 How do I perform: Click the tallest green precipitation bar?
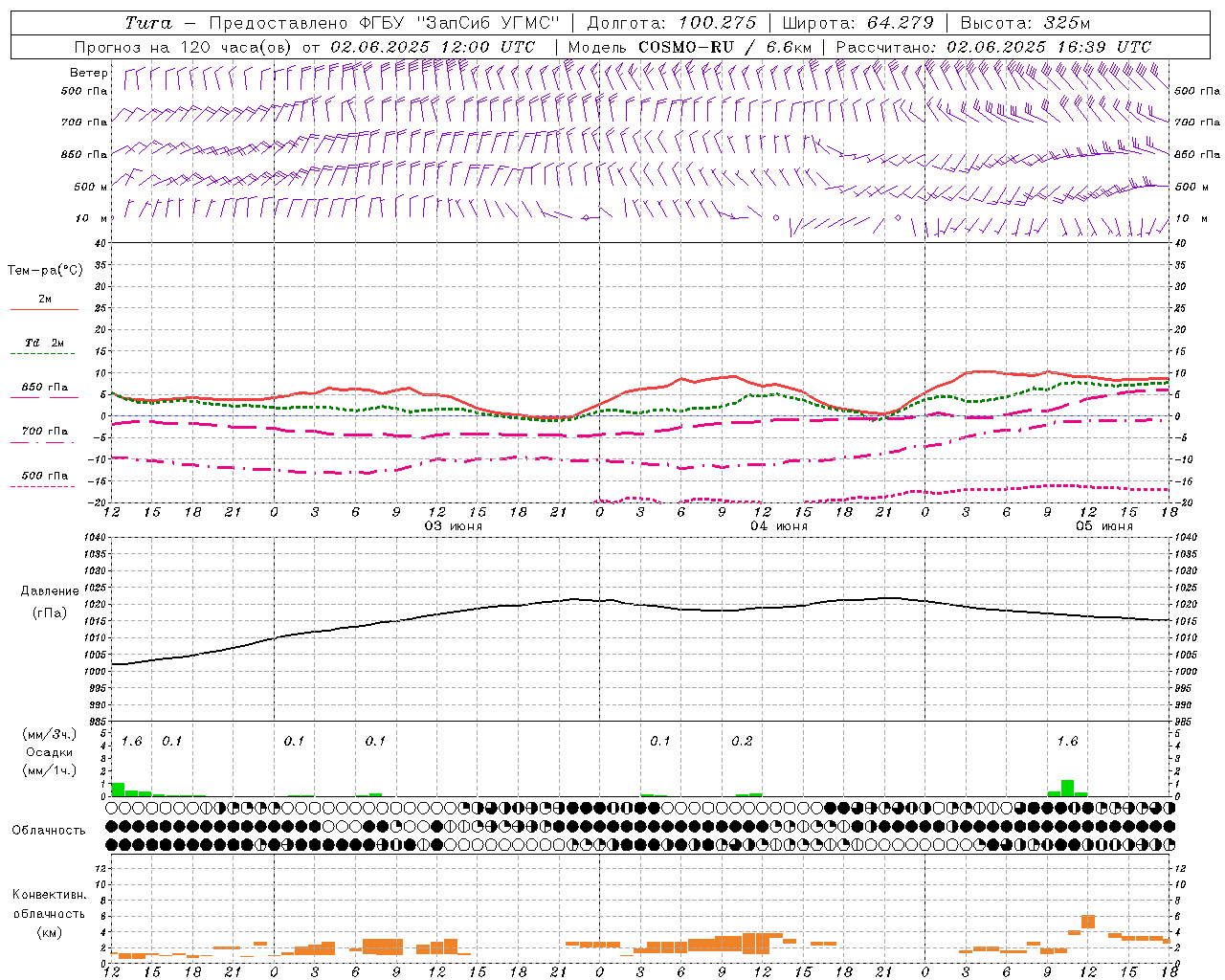pyautogui.click(x=1067, y=788)
